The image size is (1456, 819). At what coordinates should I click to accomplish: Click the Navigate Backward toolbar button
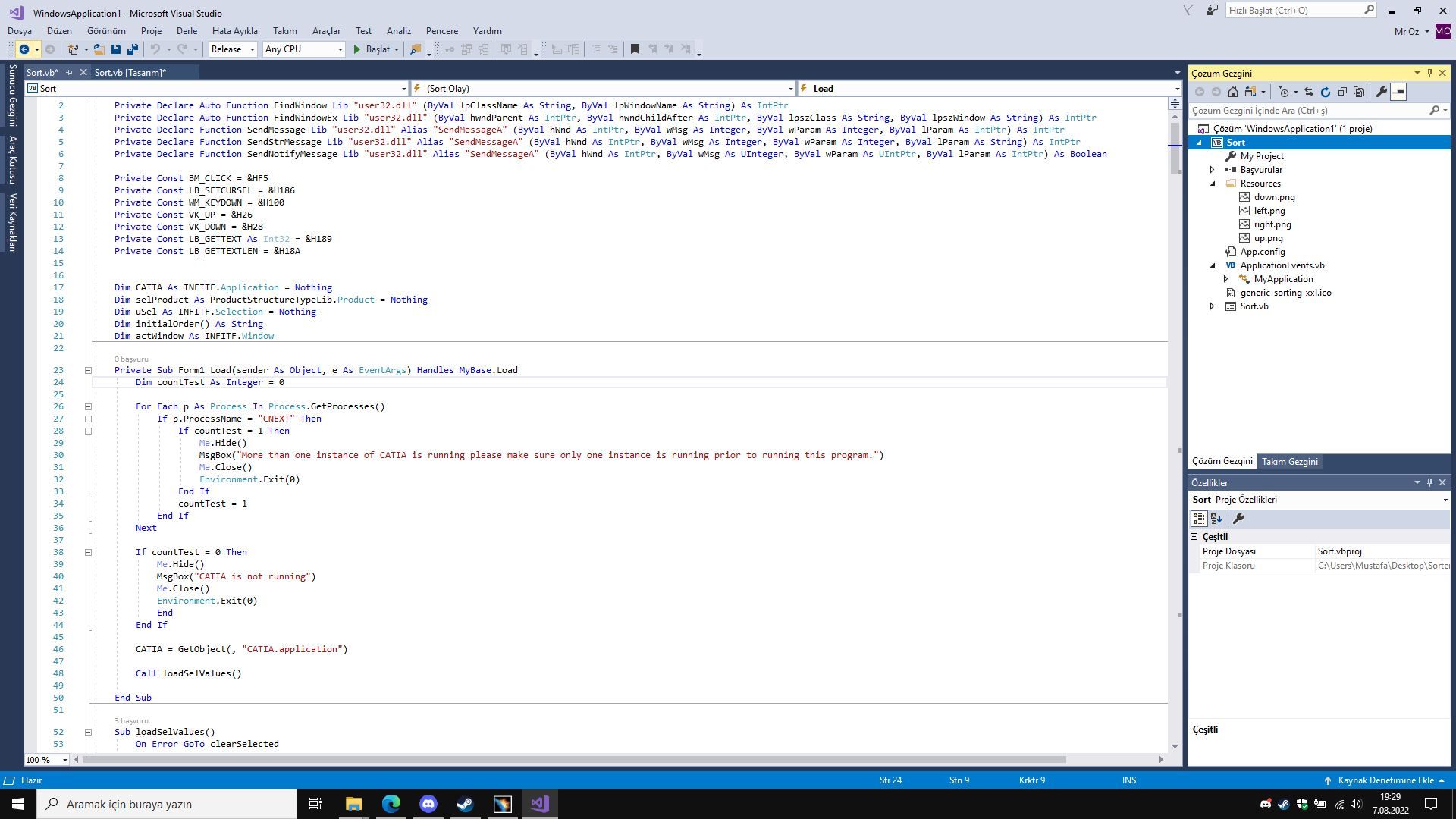point(24,49)
